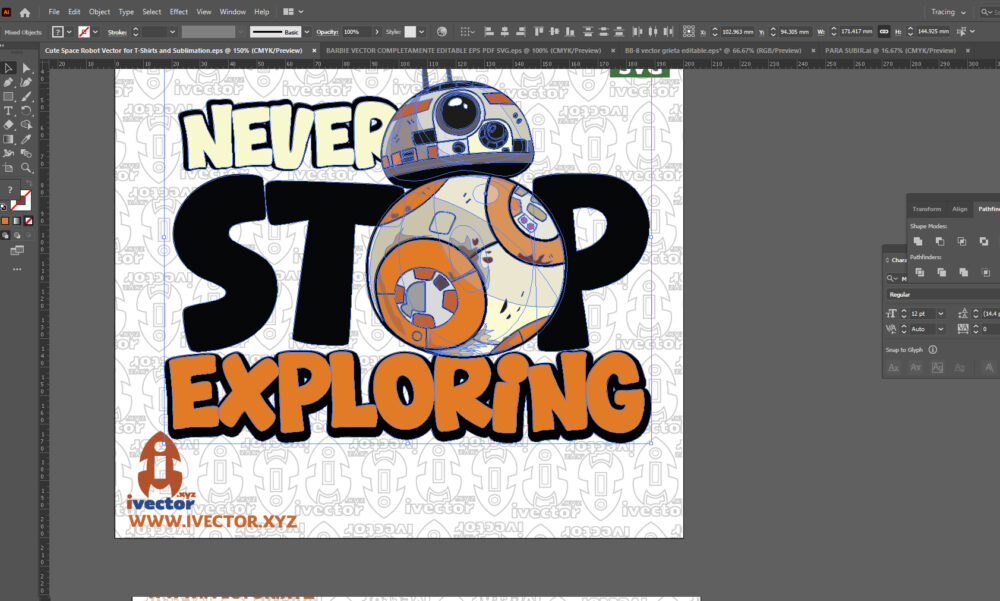This screenshot has width=1000, height=601.
Task: Select the Selection tool arrow
Action: 8,68
